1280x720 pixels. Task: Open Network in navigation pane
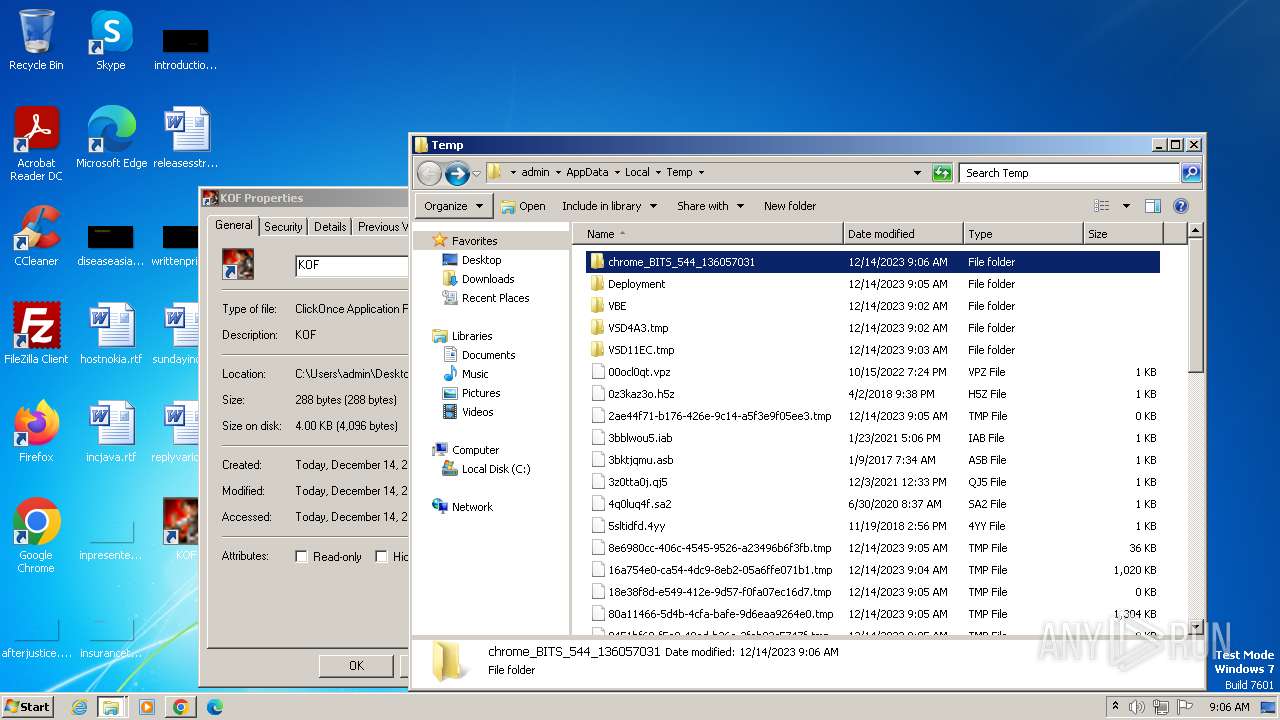pos(472,507)
